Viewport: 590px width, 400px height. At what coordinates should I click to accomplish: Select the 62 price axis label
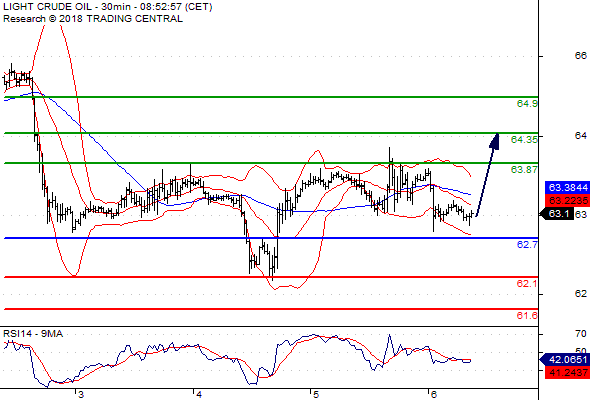coord(581,294)
